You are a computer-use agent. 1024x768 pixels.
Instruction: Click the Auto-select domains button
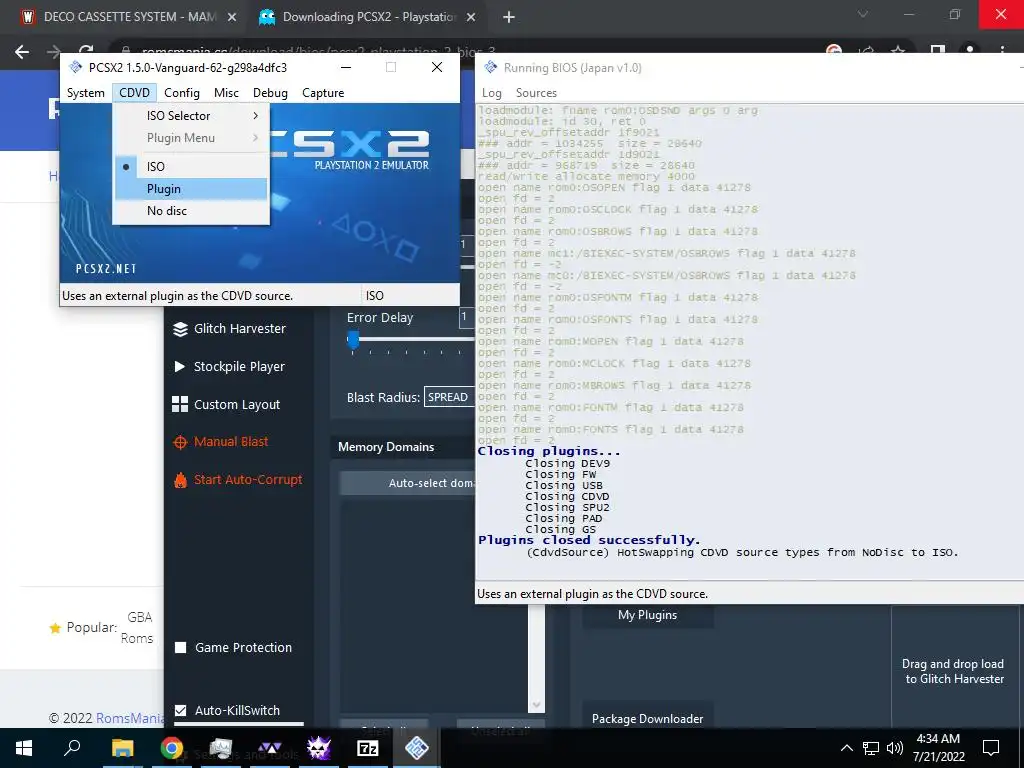point(408,483)
